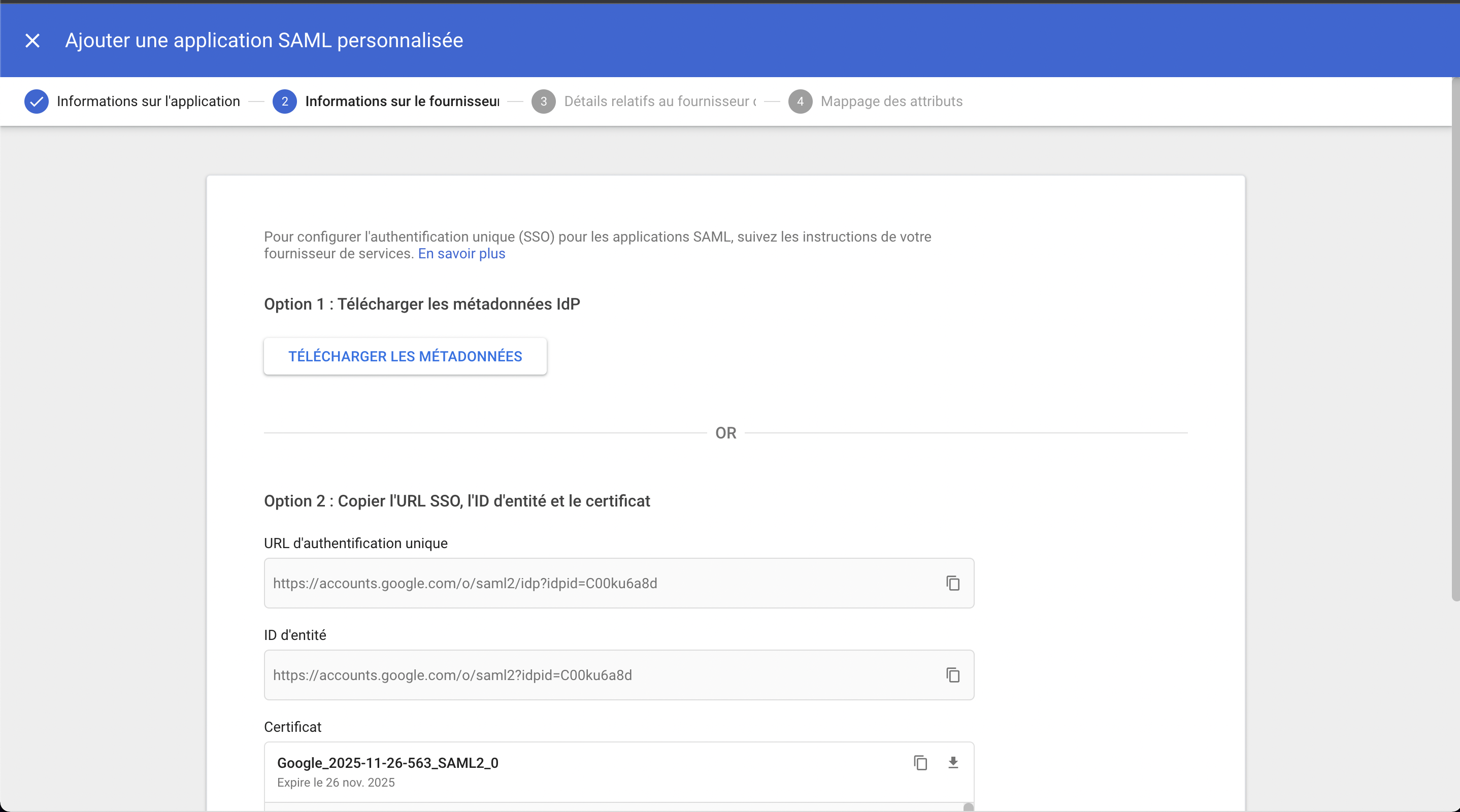Select the ID d'entité field

click(x=567, y=675)
